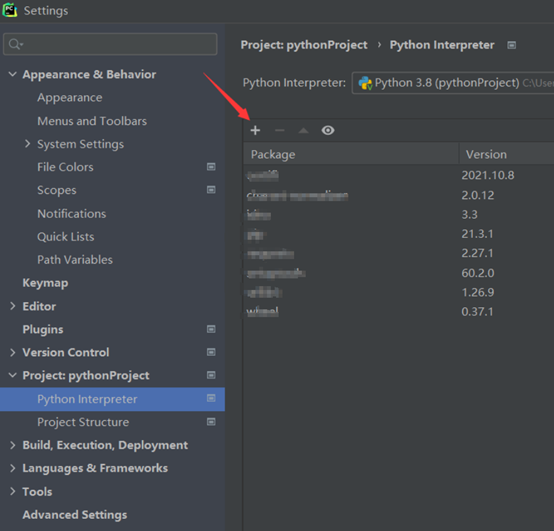Toggle the show early releases eye icon
Viewport: 554px width, 531px height.
click(x=328, y=130)
